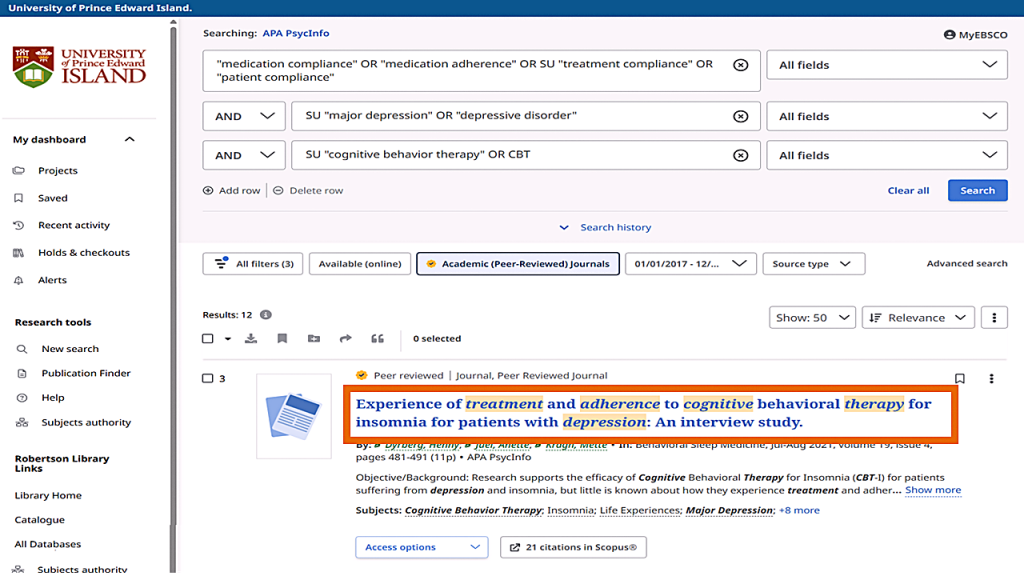
Task: Open Saved in the dashboard sidebar
Action: coord(53,198)
